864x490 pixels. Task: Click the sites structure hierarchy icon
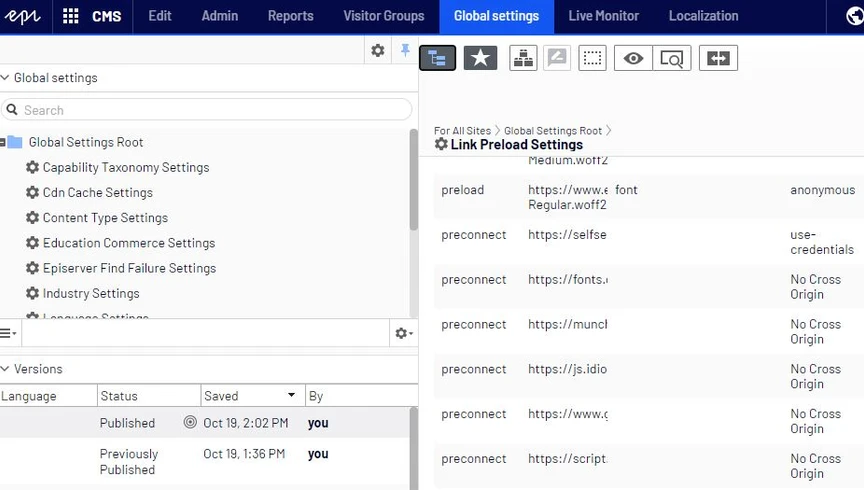point(523,58)
